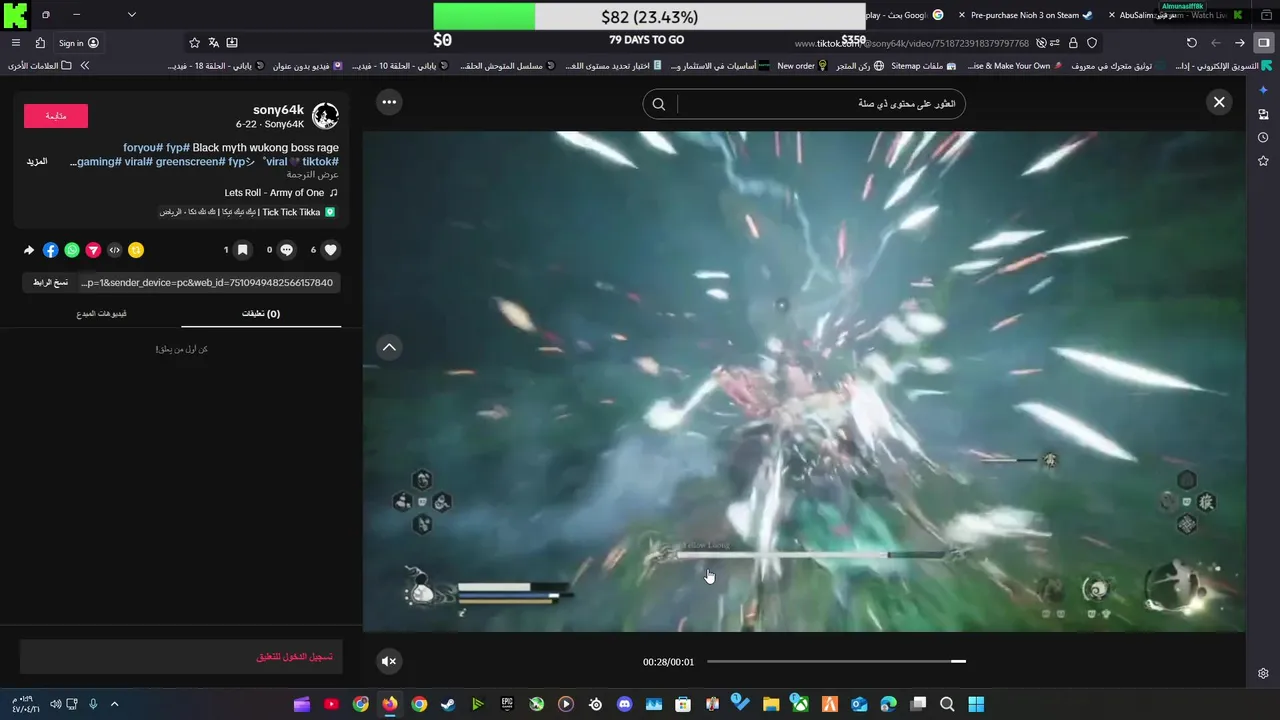Copy the video link button

click(x=50, y=283)
